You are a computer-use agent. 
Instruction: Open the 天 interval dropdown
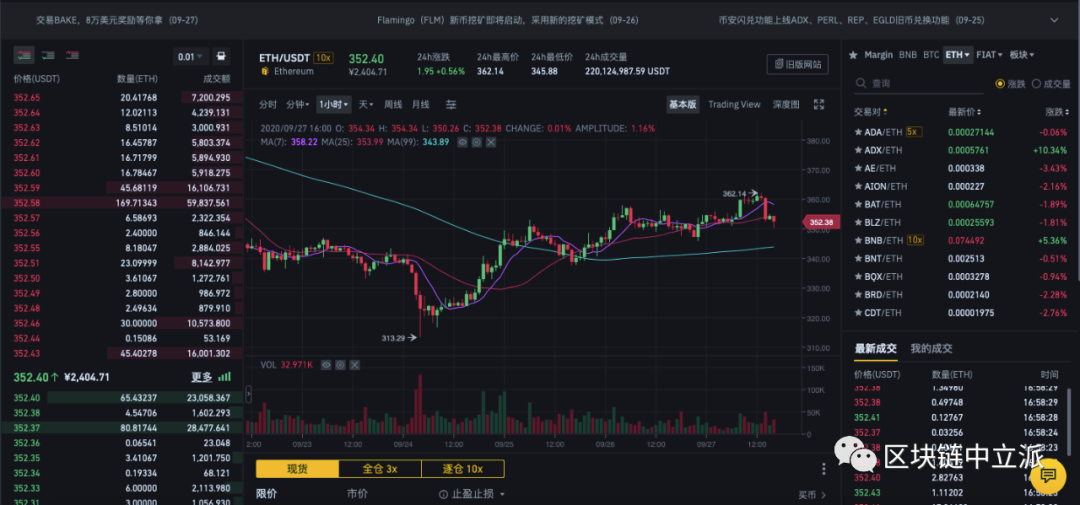pos(366,105)
